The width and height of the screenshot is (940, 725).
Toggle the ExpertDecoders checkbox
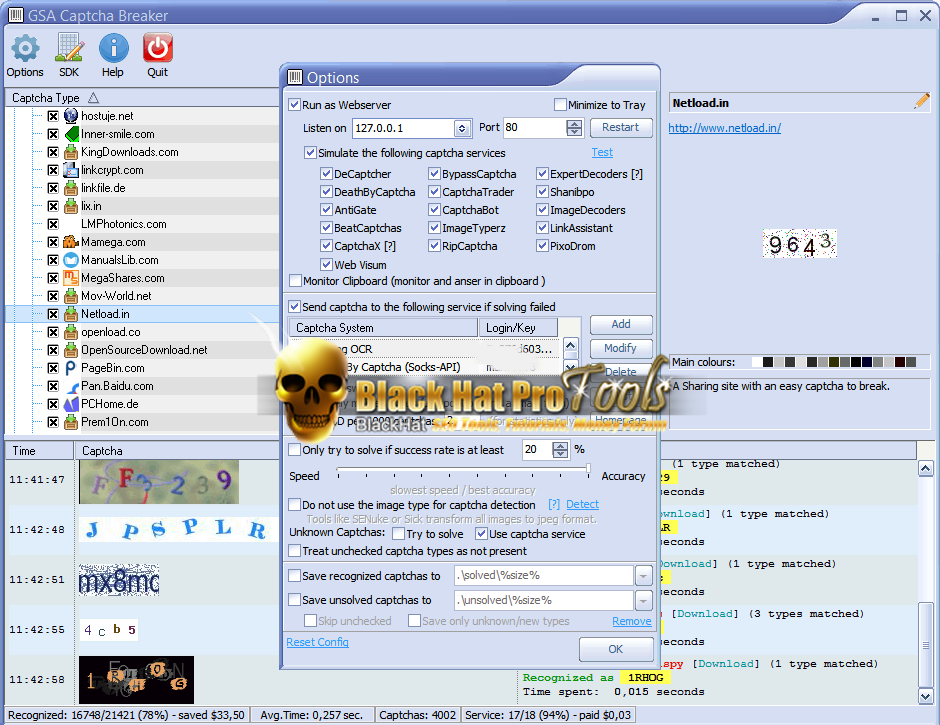pos(542,174)
